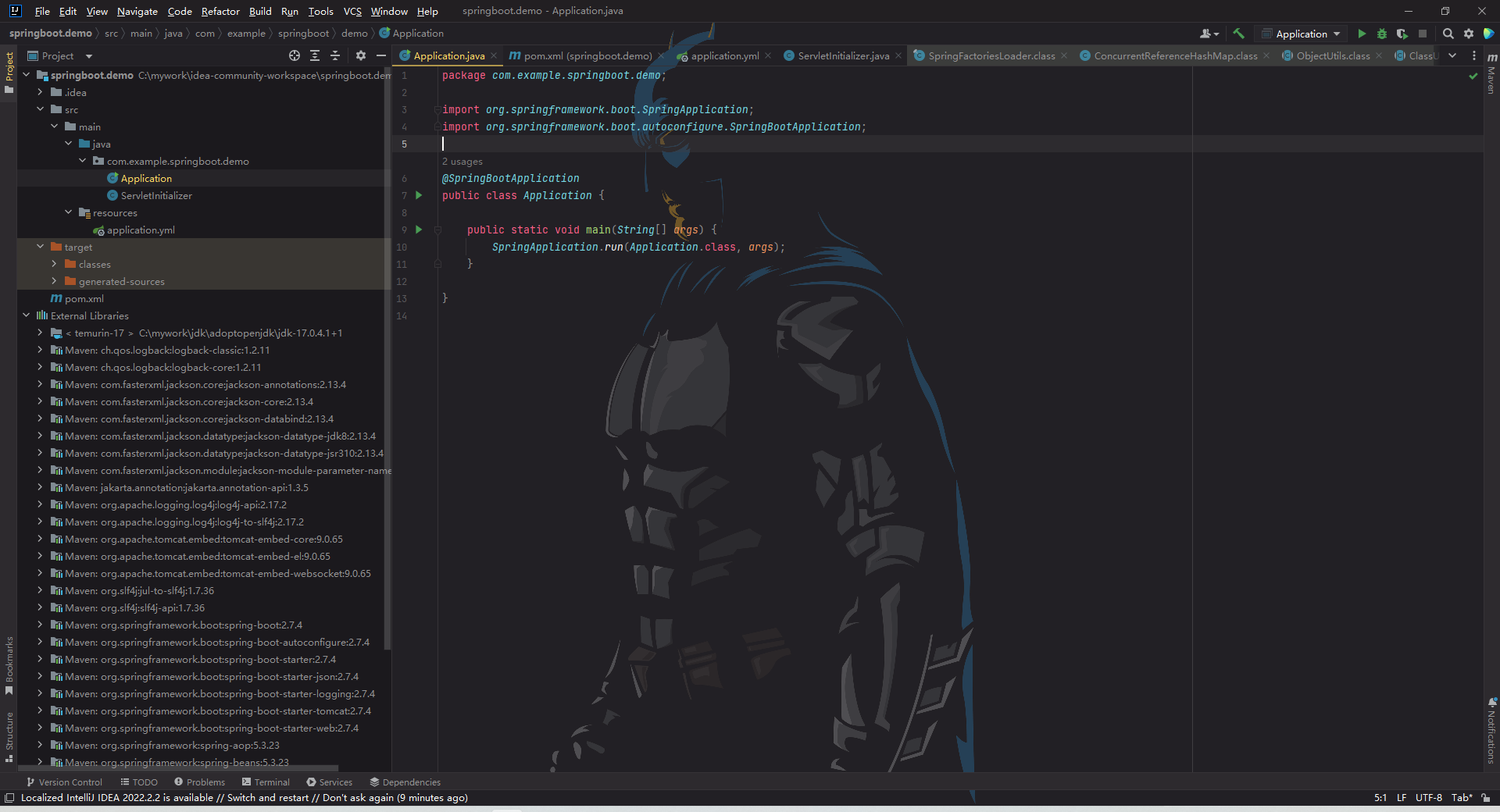Screen dimensions: 1500x812
Task: Select ServletInitializer in the project tree
Action: click(x=156, y=195)
